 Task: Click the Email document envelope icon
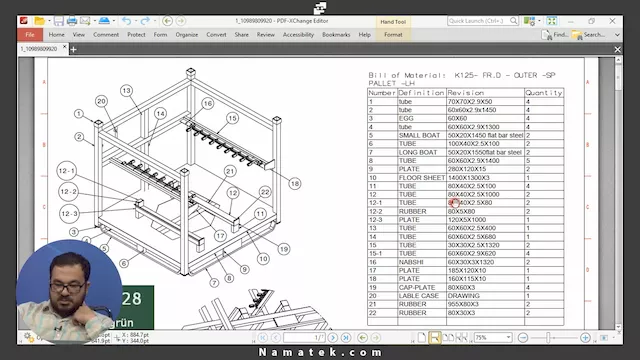click(85, 21)
